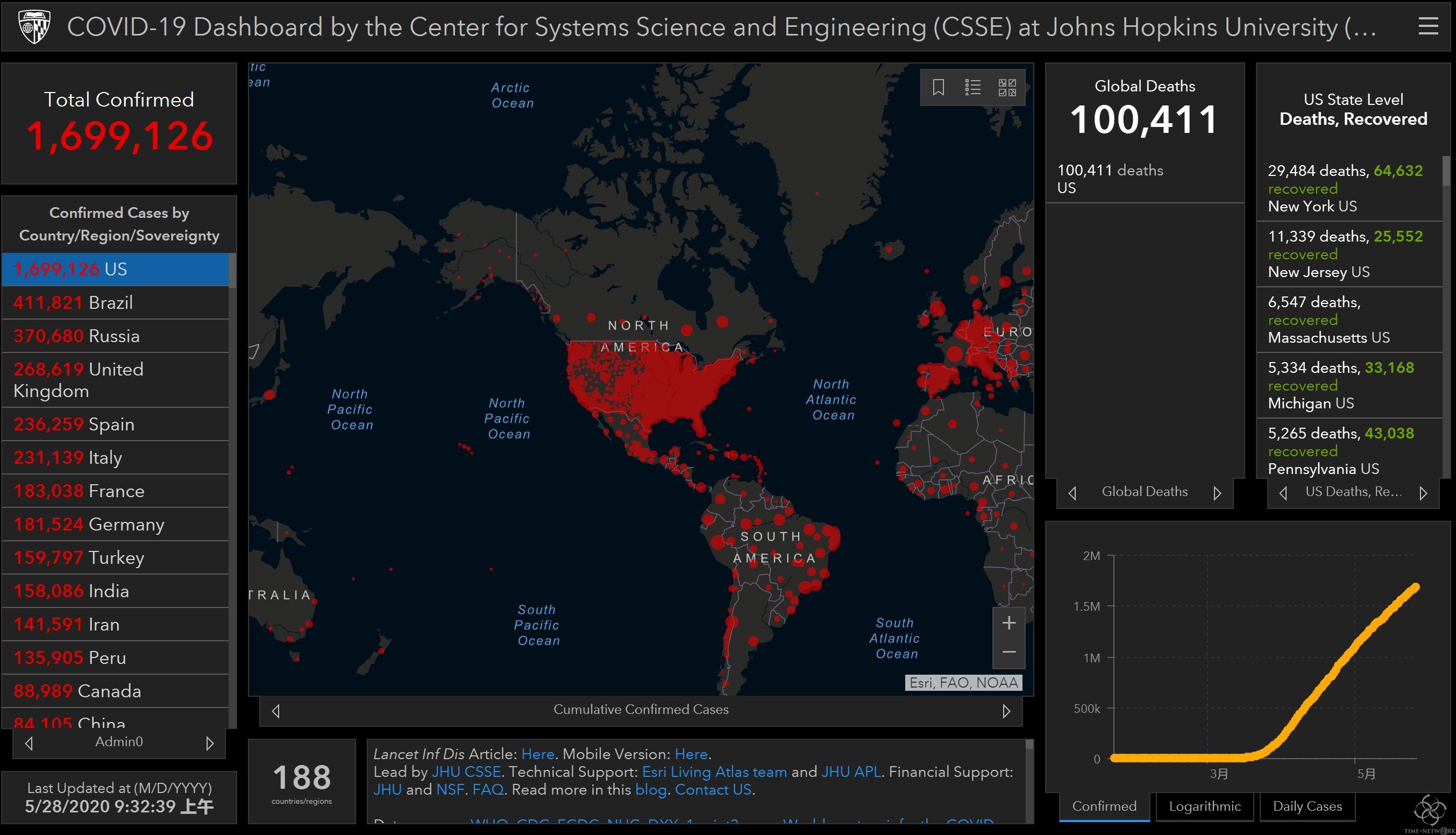Click the Global Deaths 100,411 figure
The height and width of the screenshot is (835, 1456).
(x=1144, y=120)
